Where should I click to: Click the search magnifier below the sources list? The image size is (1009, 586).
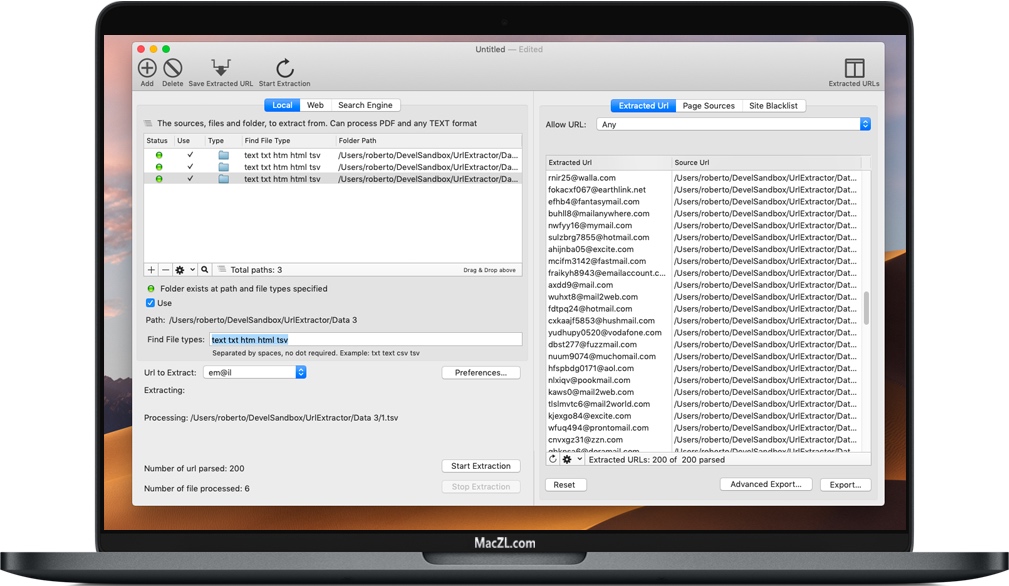[x=204, y=269]
